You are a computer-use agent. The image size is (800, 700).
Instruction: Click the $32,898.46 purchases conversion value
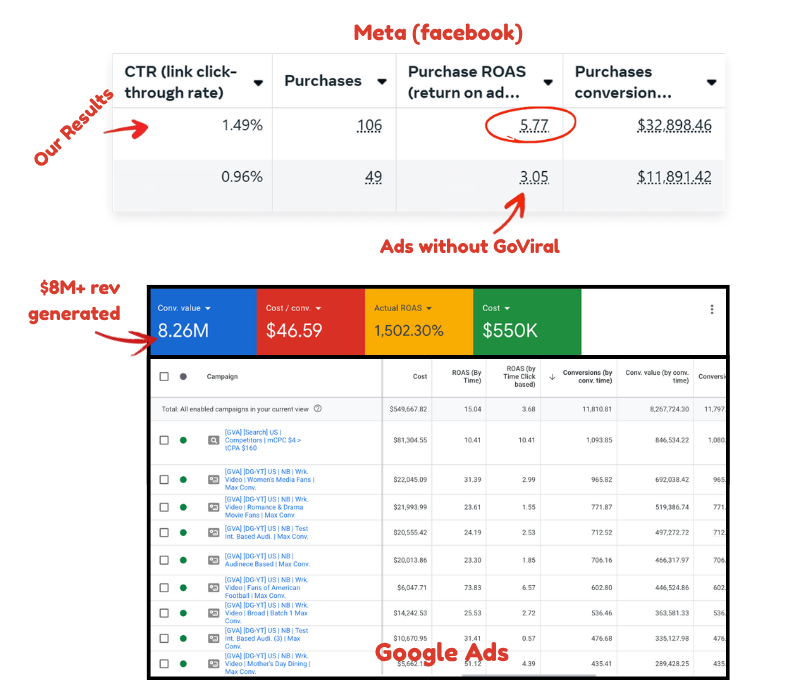674,126
